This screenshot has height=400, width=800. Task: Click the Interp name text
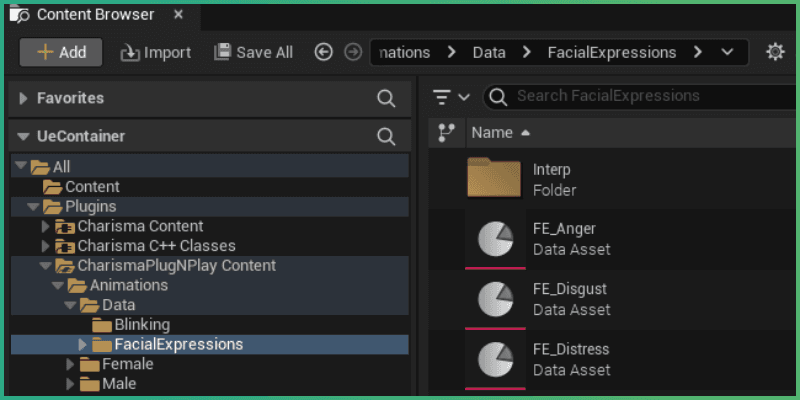(x=552, y=169)
